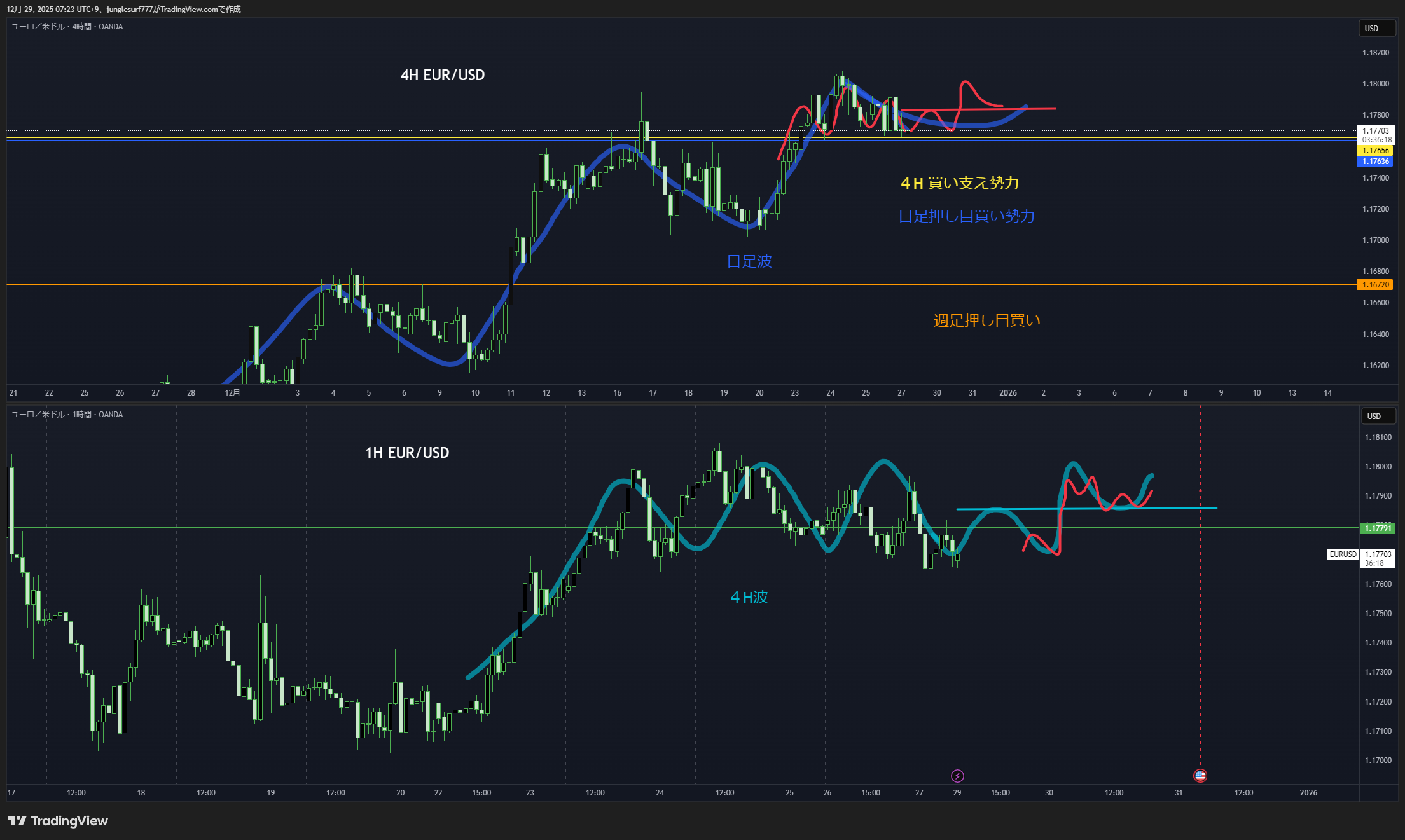Click the TradingView logo at bottom left
This screenshot has height=840, width=1405.
pos(58,821)
